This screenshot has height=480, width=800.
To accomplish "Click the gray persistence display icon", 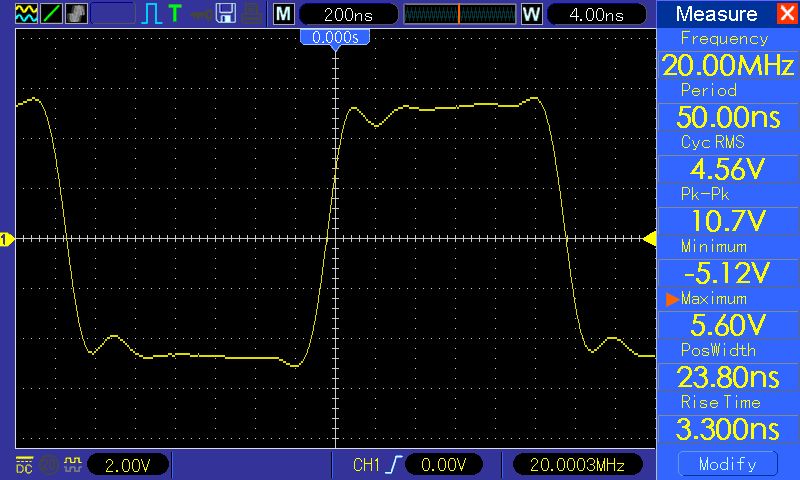I will coord(76,14).
